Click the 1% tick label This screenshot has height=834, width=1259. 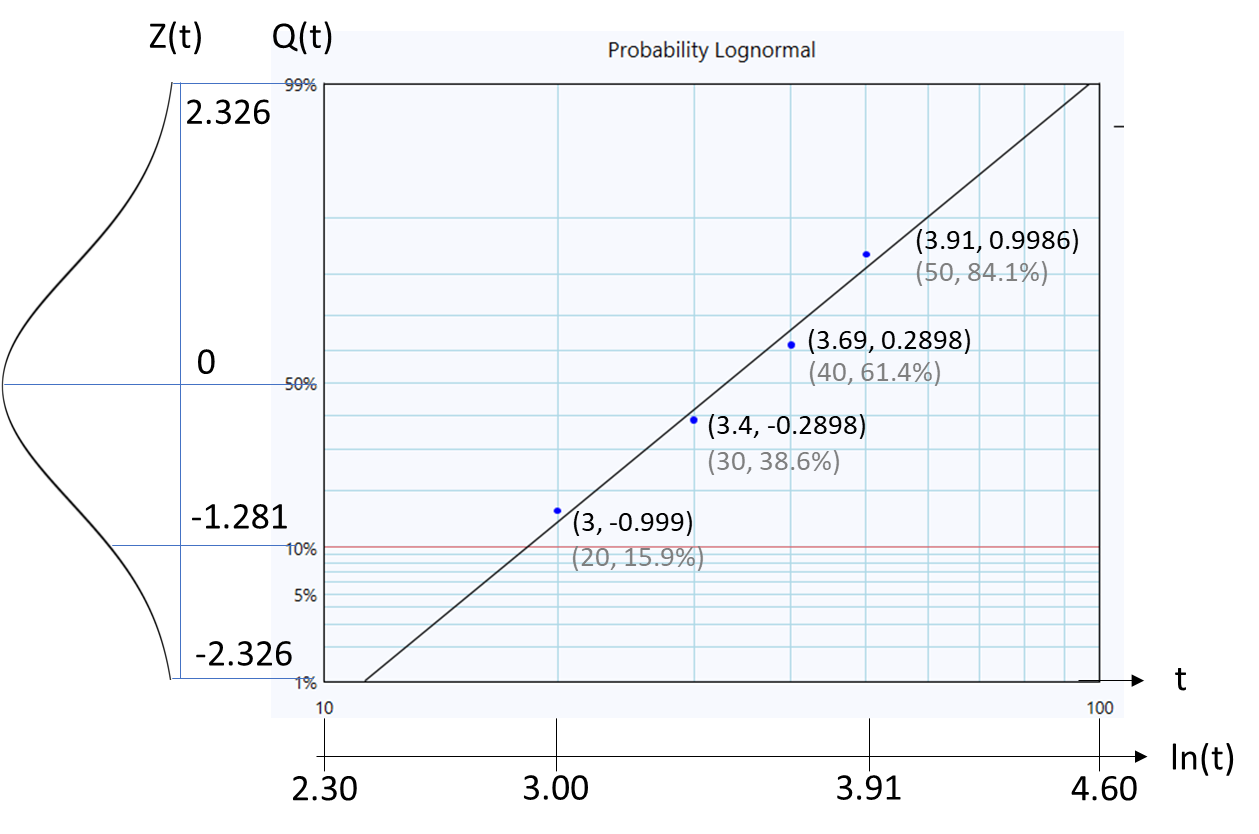305,683
